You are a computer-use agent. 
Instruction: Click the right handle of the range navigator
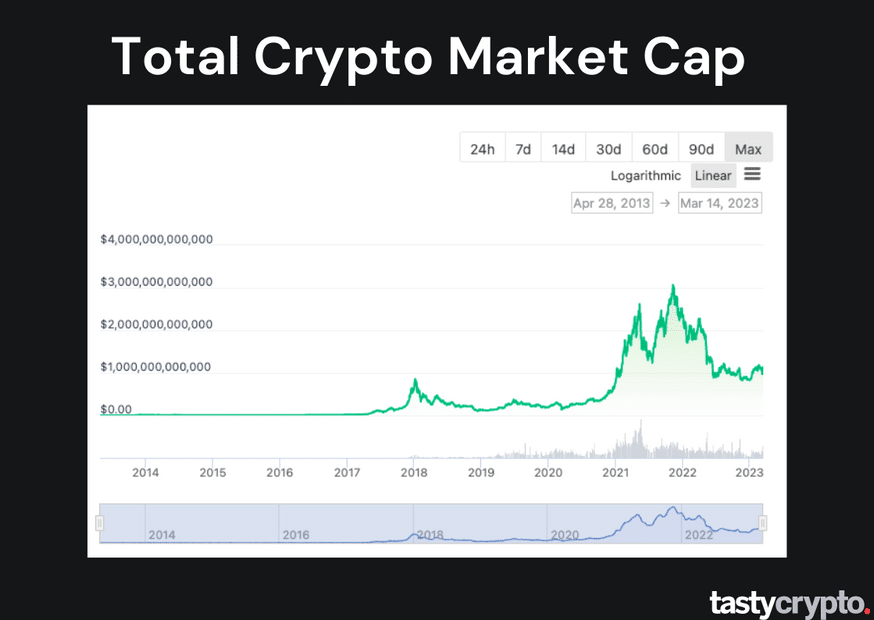point(764,521)
